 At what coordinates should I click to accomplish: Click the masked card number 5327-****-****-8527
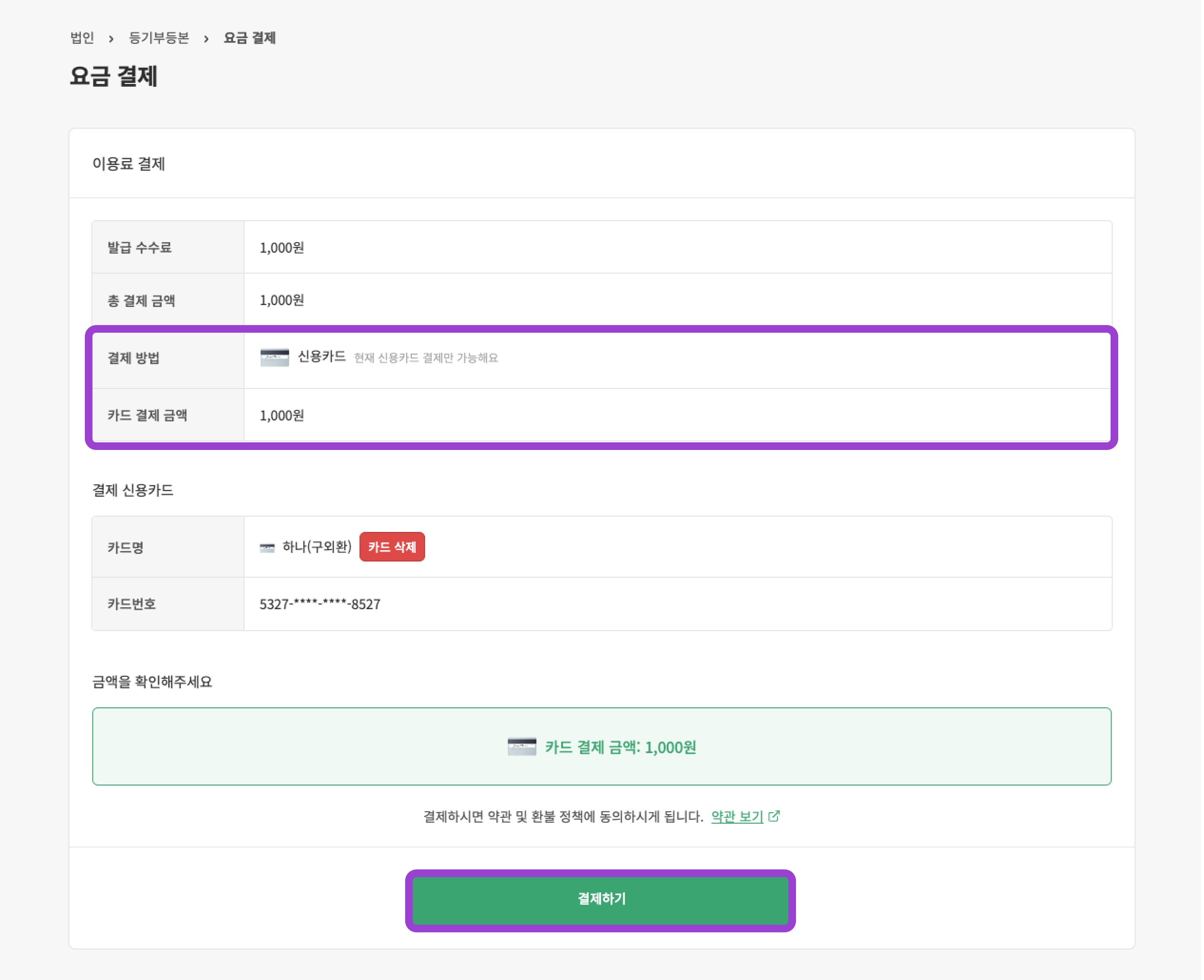(320, 603)
